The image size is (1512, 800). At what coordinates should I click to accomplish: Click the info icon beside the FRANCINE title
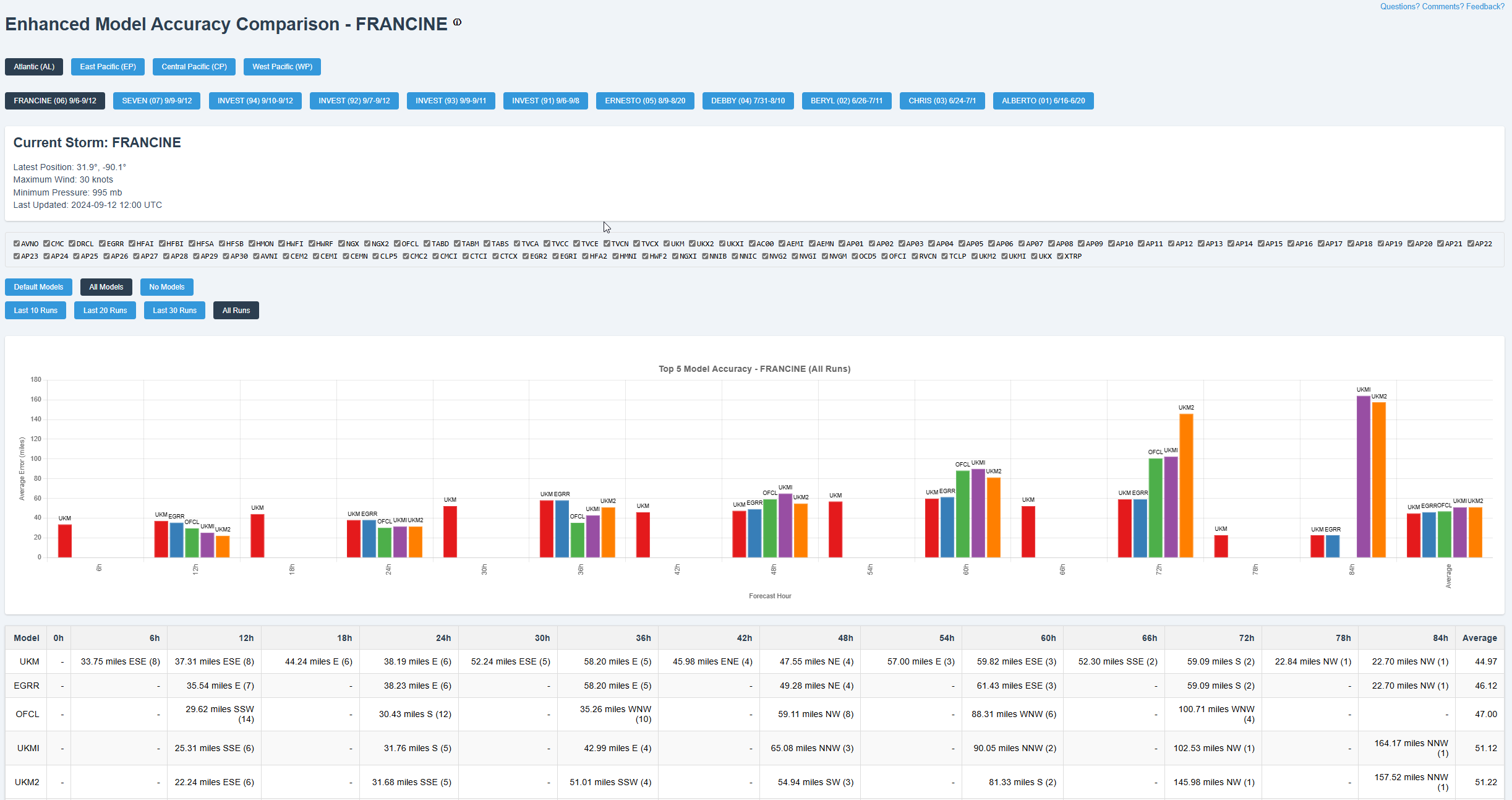click(x=457, y=22)
